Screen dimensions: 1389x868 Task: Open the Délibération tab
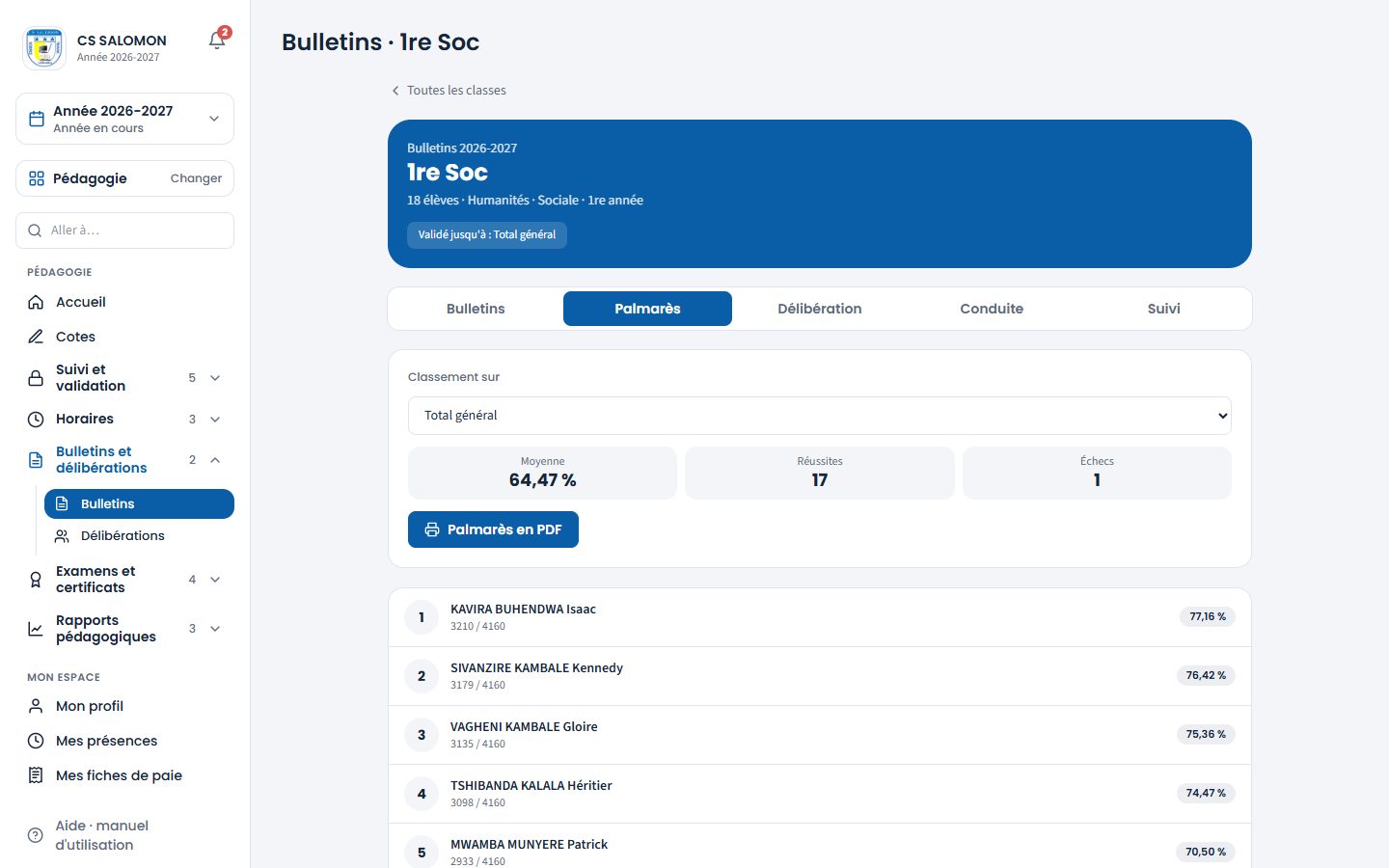[x=820, y=309]
